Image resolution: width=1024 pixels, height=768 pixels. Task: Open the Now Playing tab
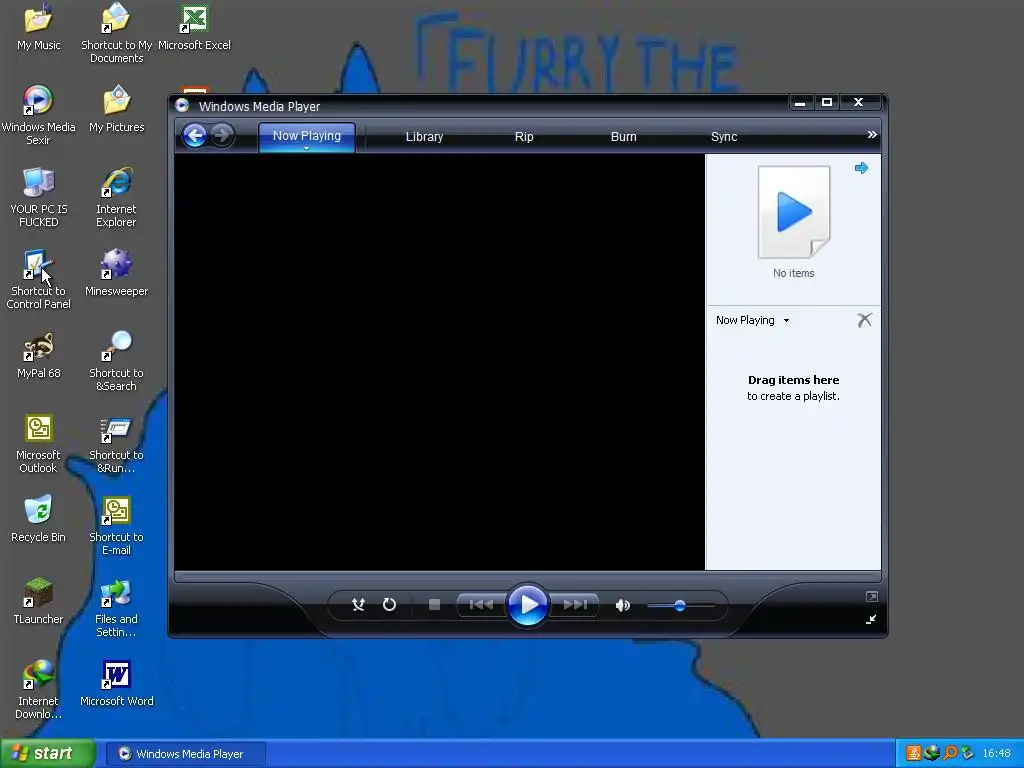point(307,136)
